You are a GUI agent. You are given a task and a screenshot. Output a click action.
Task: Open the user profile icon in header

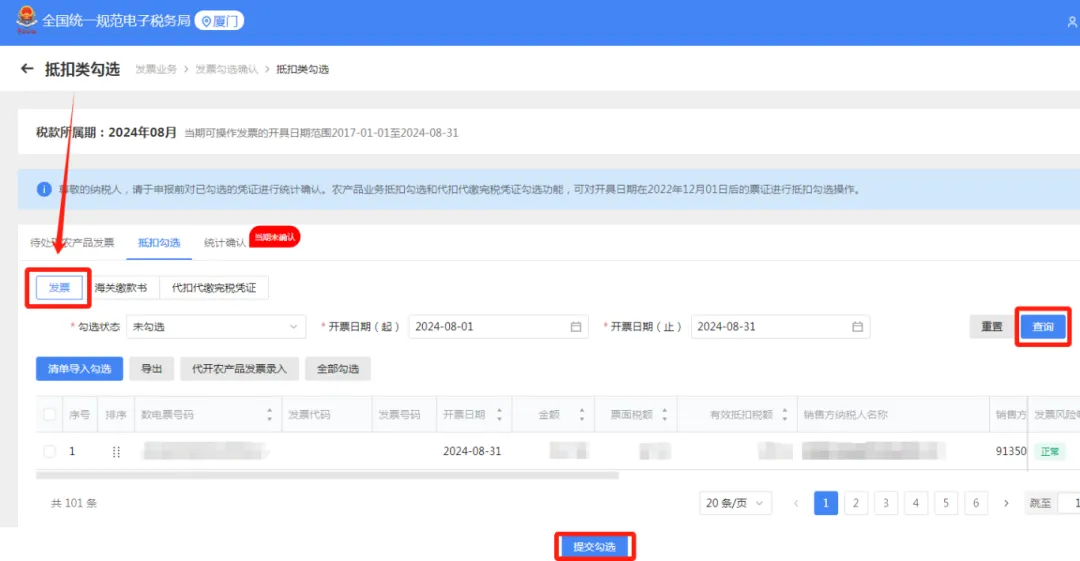click(1072, 22)
